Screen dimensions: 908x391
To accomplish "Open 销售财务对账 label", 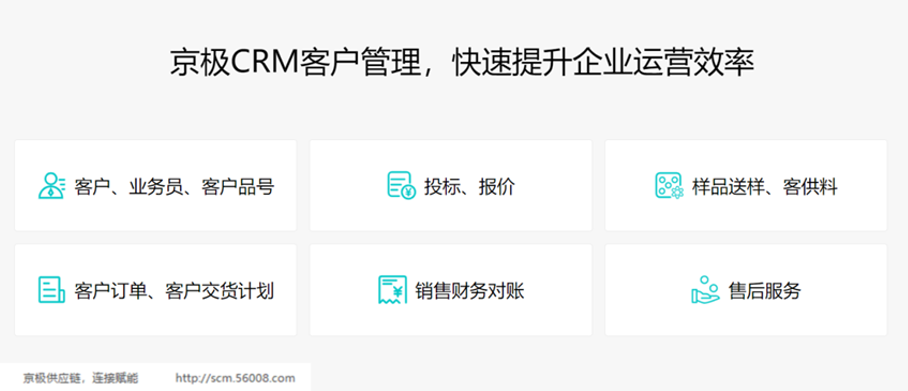I will pyautogui.click(x=470, y=291).
